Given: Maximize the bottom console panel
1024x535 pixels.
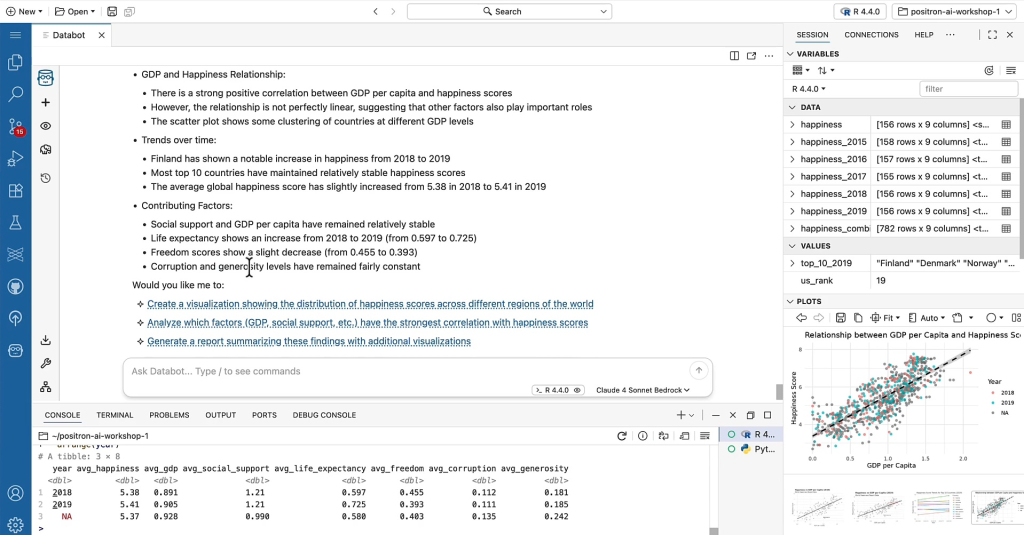Looking at the screenshot, I should [x=767, y=415].
